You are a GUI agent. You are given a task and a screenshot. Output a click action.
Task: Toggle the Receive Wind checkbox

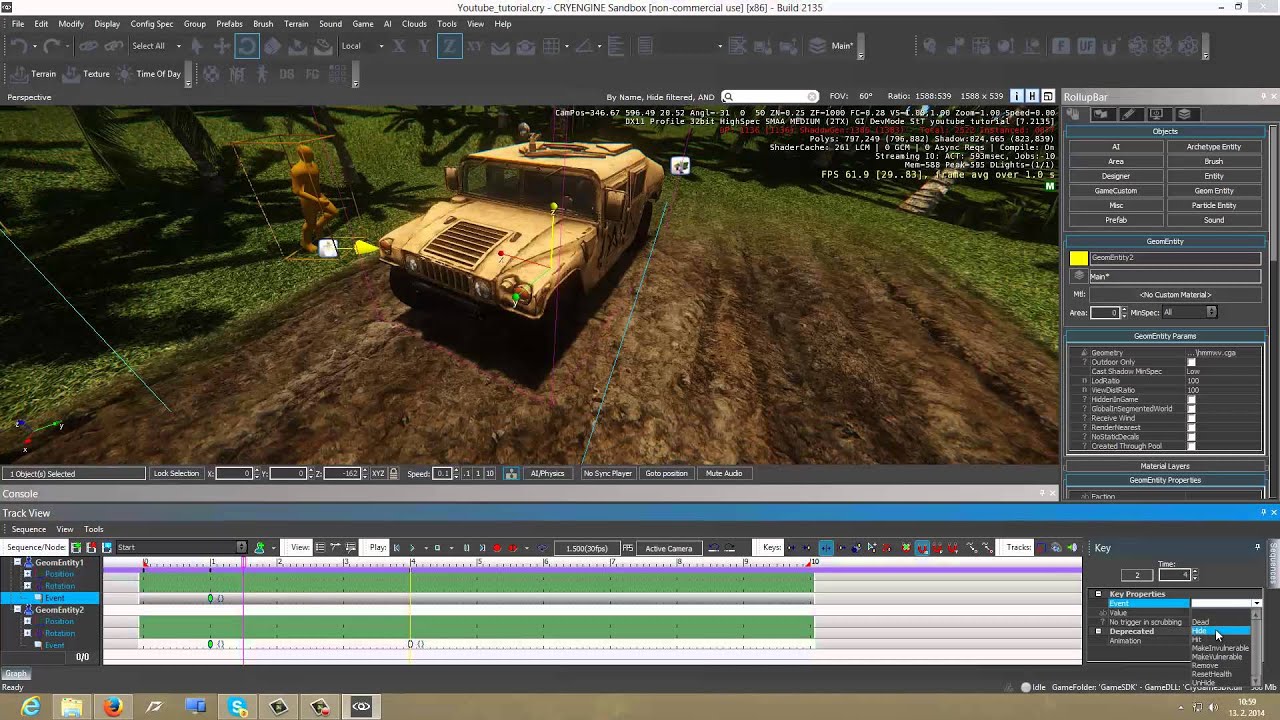pyautogui.click(x=1191, y=418)
